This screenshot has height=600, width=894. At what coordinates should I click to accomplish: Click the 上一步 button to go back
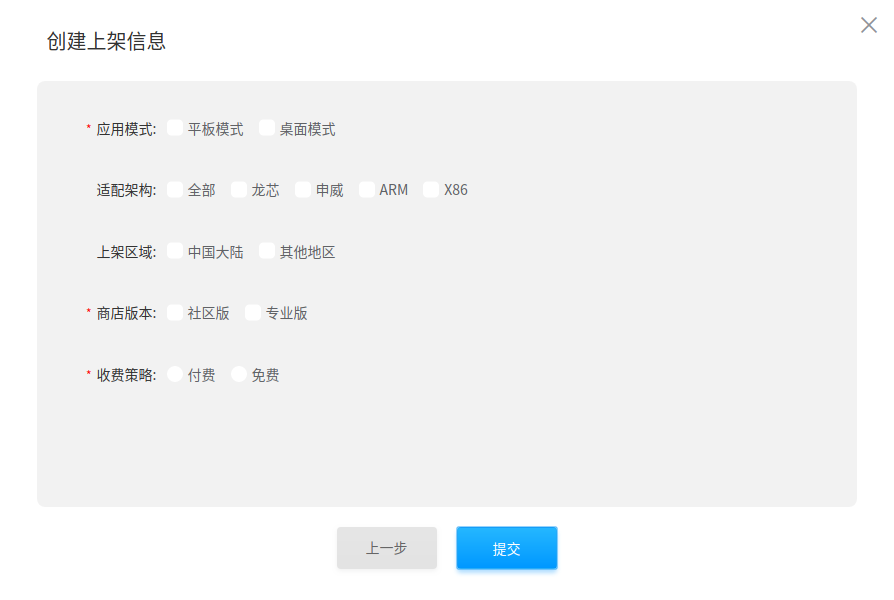point(387,548)
